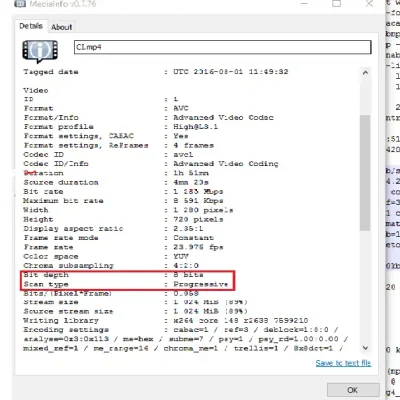Click the MediaInfo film-strip info icon
The width and height of the screenshot is (400, 400).
40,52
